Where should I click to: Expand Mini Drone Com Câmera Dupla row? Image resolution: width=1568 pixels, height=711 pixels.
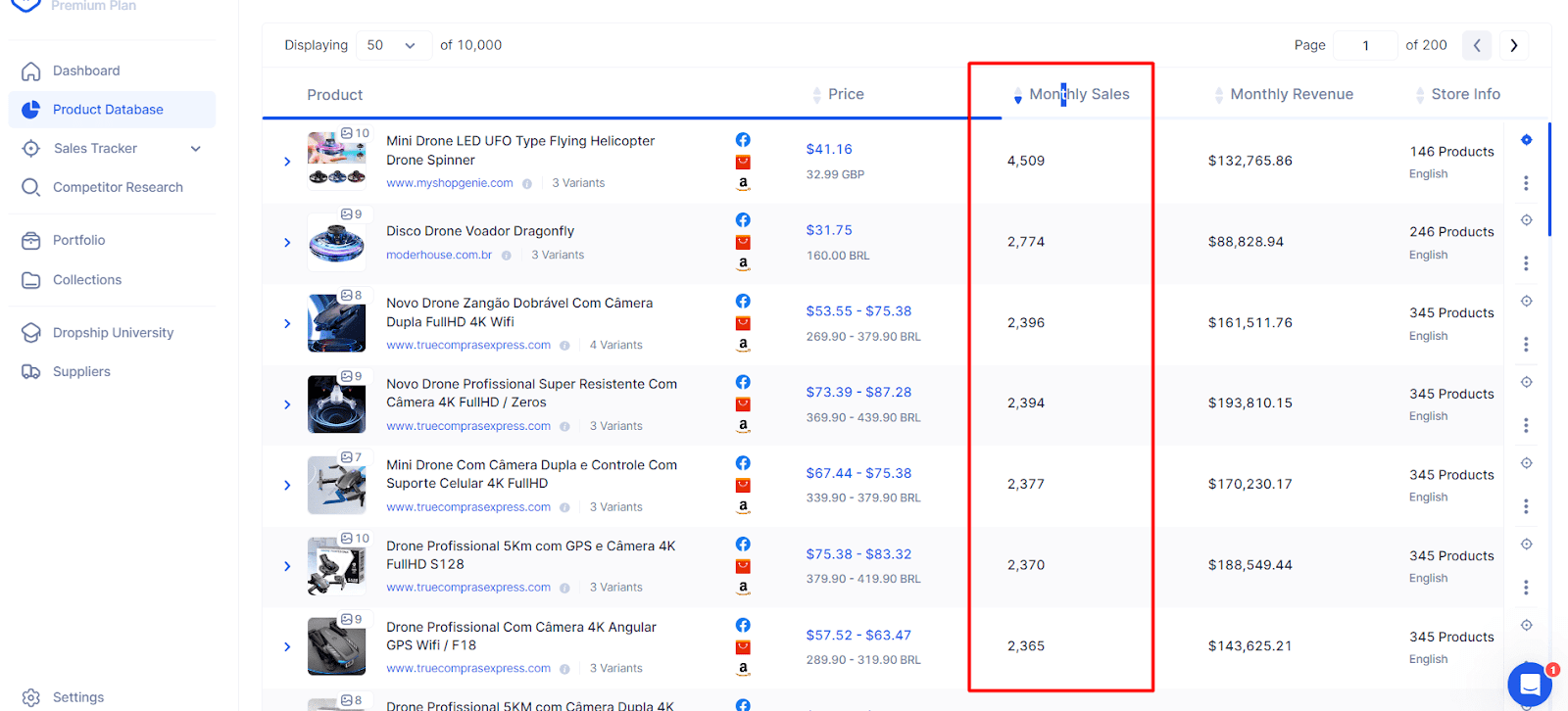[287, 485]
